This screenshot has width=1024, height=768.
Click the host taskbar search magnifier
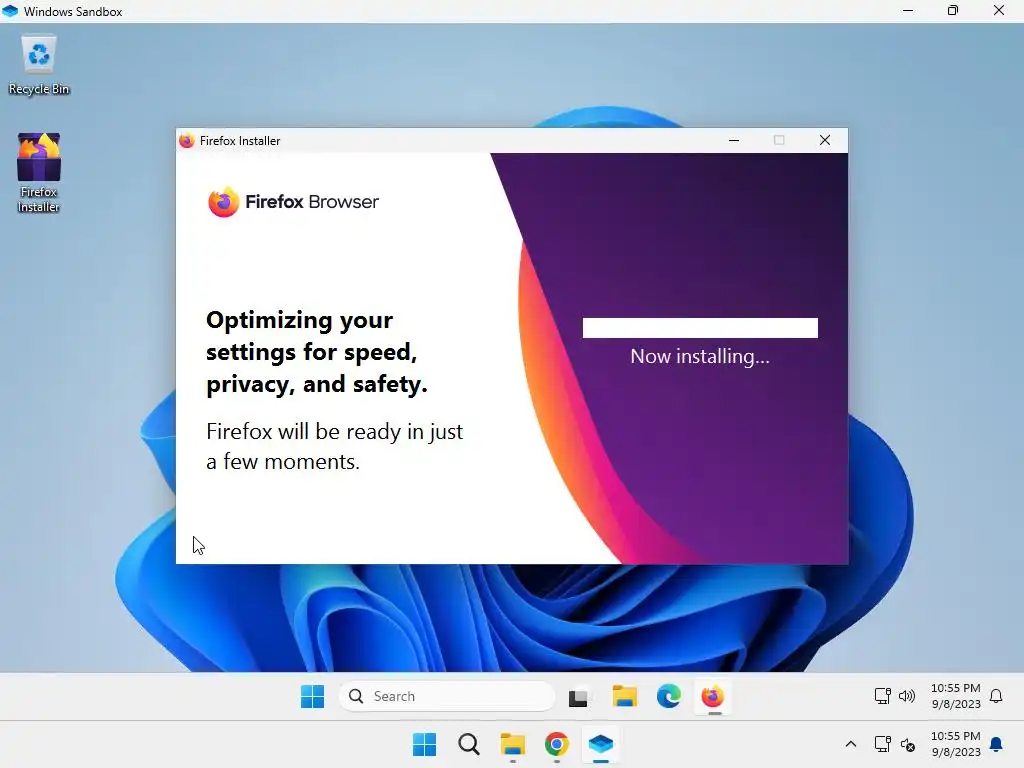(469, 744)
